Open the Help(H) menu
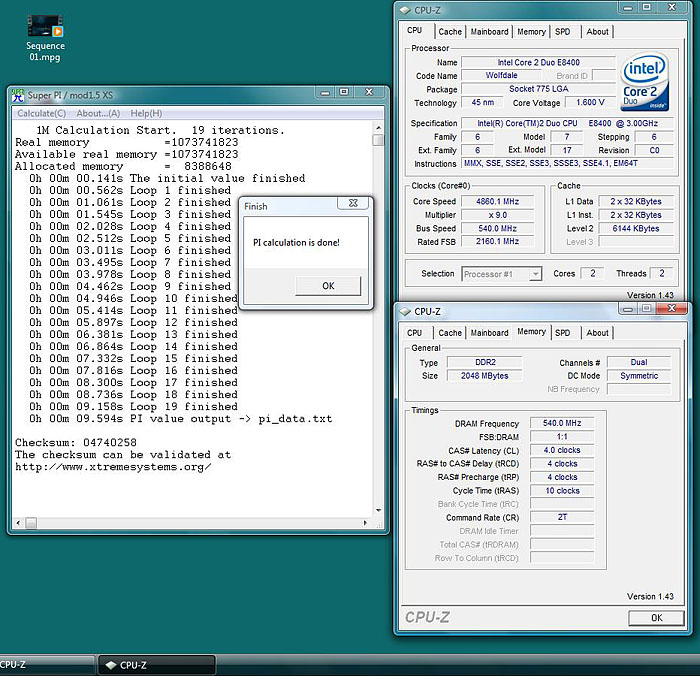Image resolution: width=700 pixels, height=676 pixels. pos(146,113)
